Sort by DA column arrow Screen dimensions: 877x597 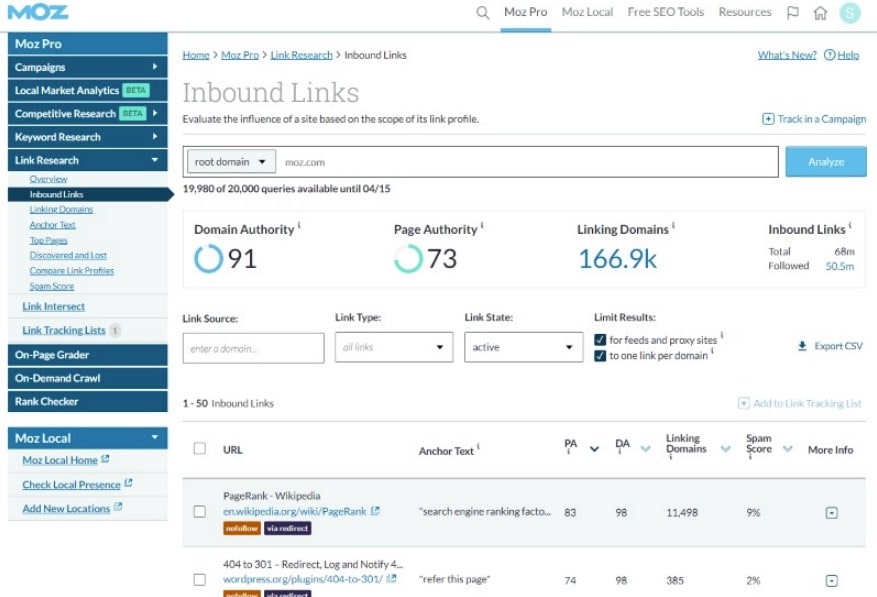point(645,449)
